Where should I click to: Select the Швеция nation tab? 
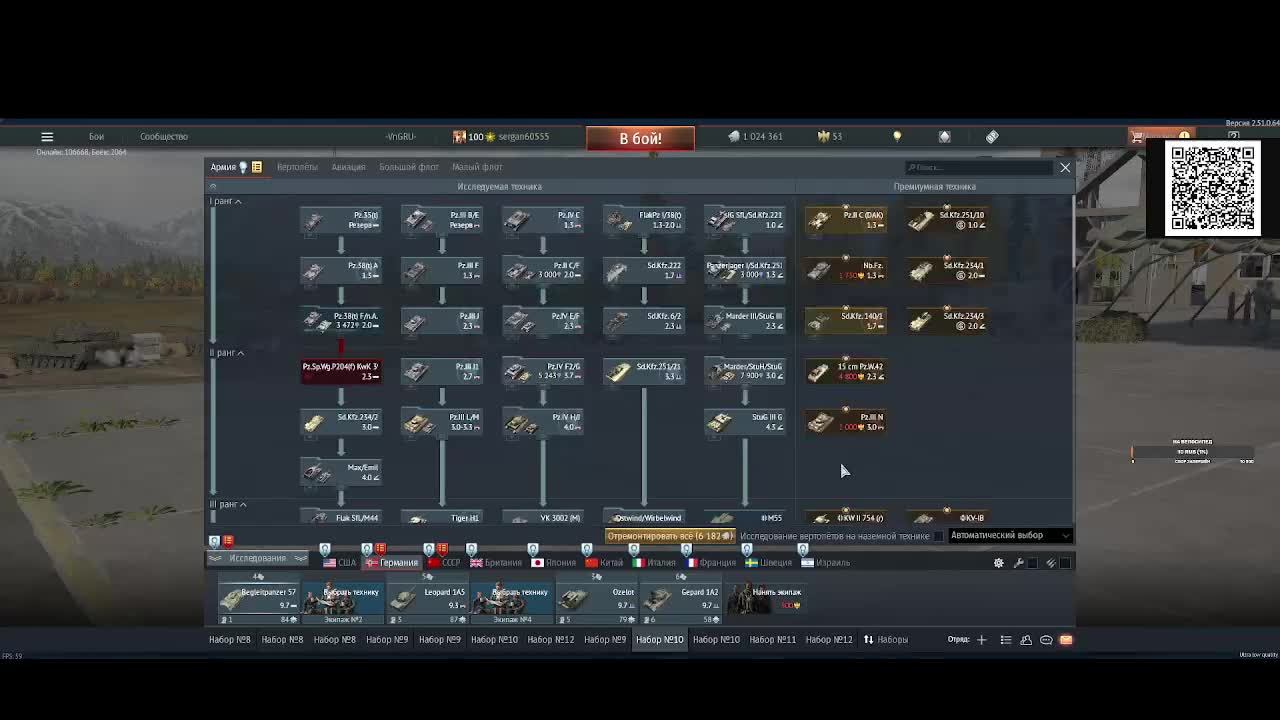(768, 563)
